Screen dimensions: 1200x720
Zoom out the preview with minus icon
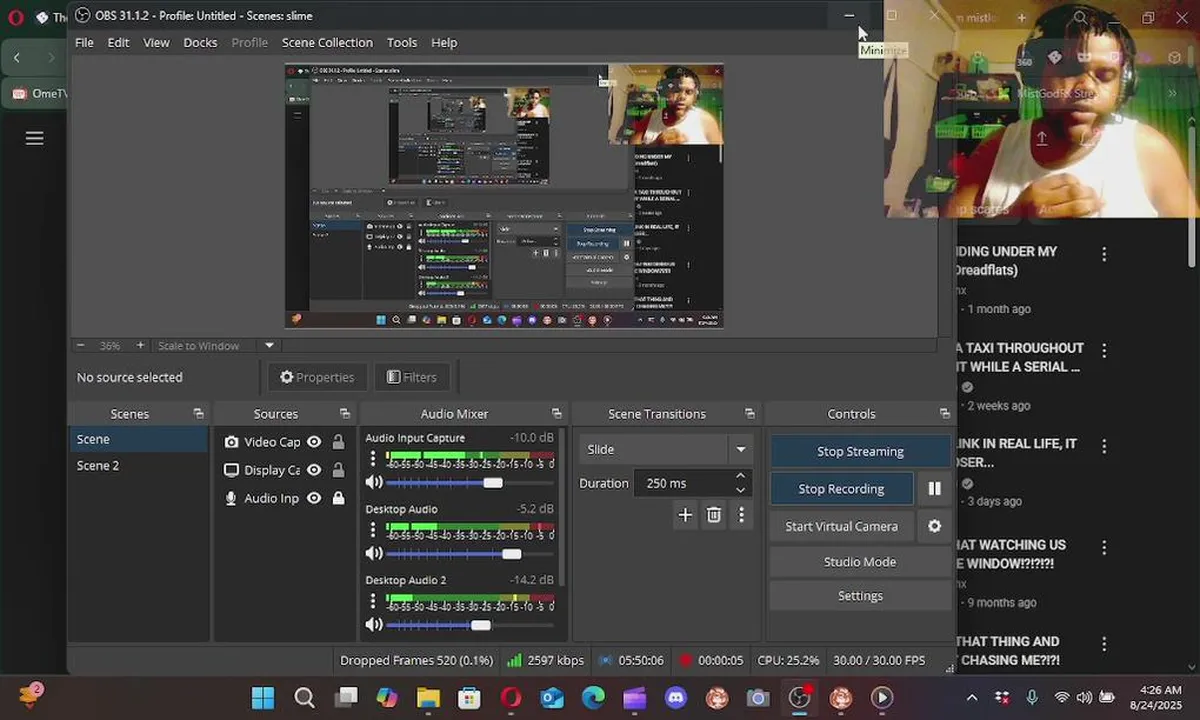tap(81, 345)
